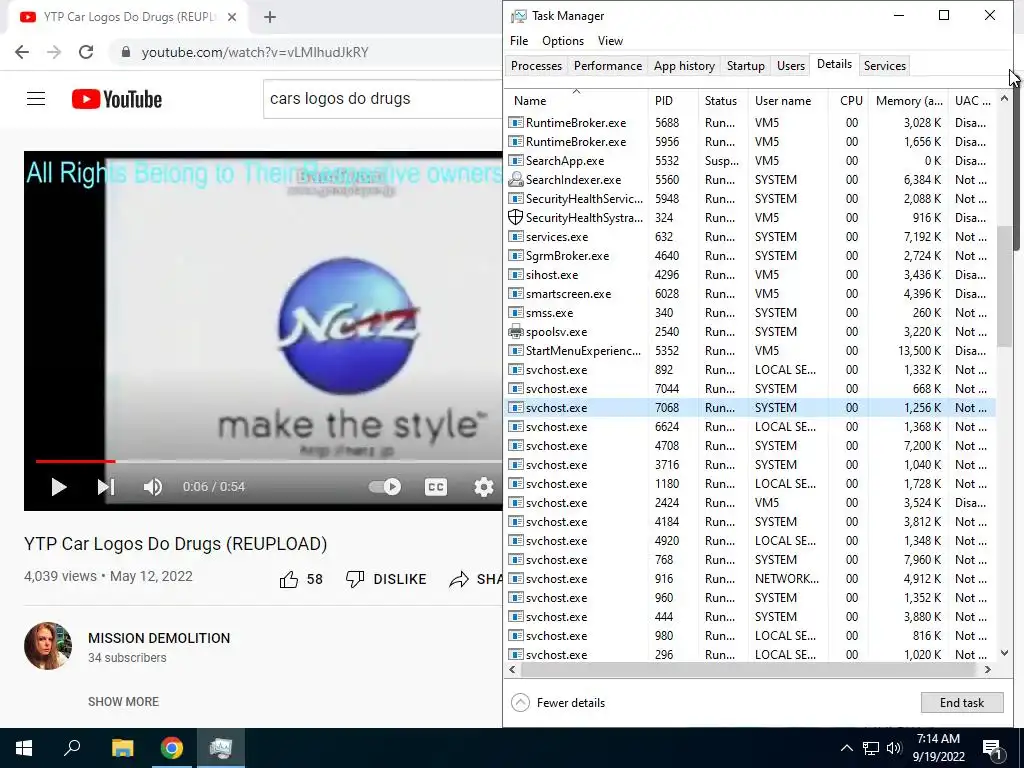
Task: Open Windows Start menu
Action: coord(24,748)
